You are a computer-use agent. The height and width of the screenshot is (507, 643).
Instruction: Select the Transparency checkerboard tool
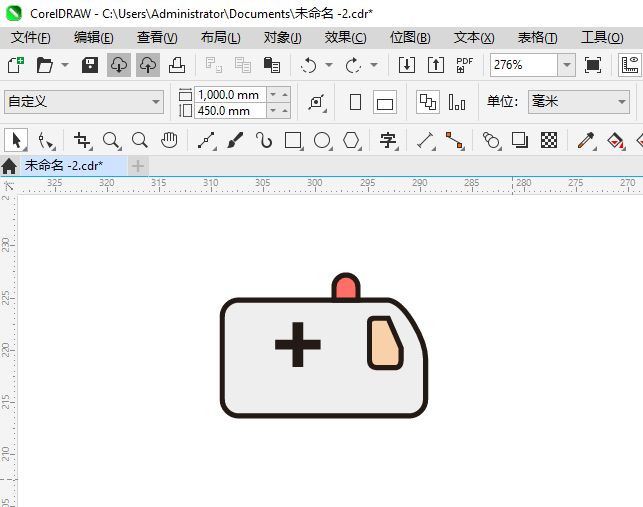pyautogui.click(x=549, y=140)
